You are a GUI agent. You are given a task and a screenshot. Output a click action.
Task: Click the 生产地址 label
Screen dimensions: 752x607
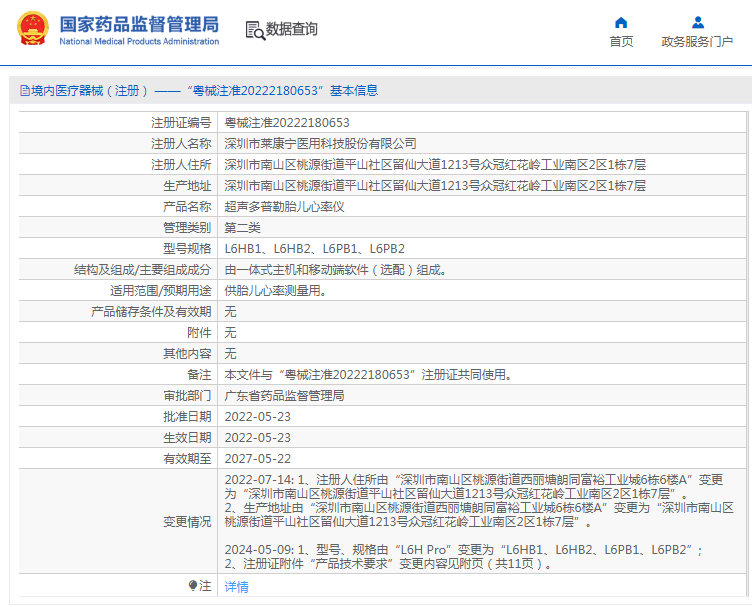click(187, 186)
